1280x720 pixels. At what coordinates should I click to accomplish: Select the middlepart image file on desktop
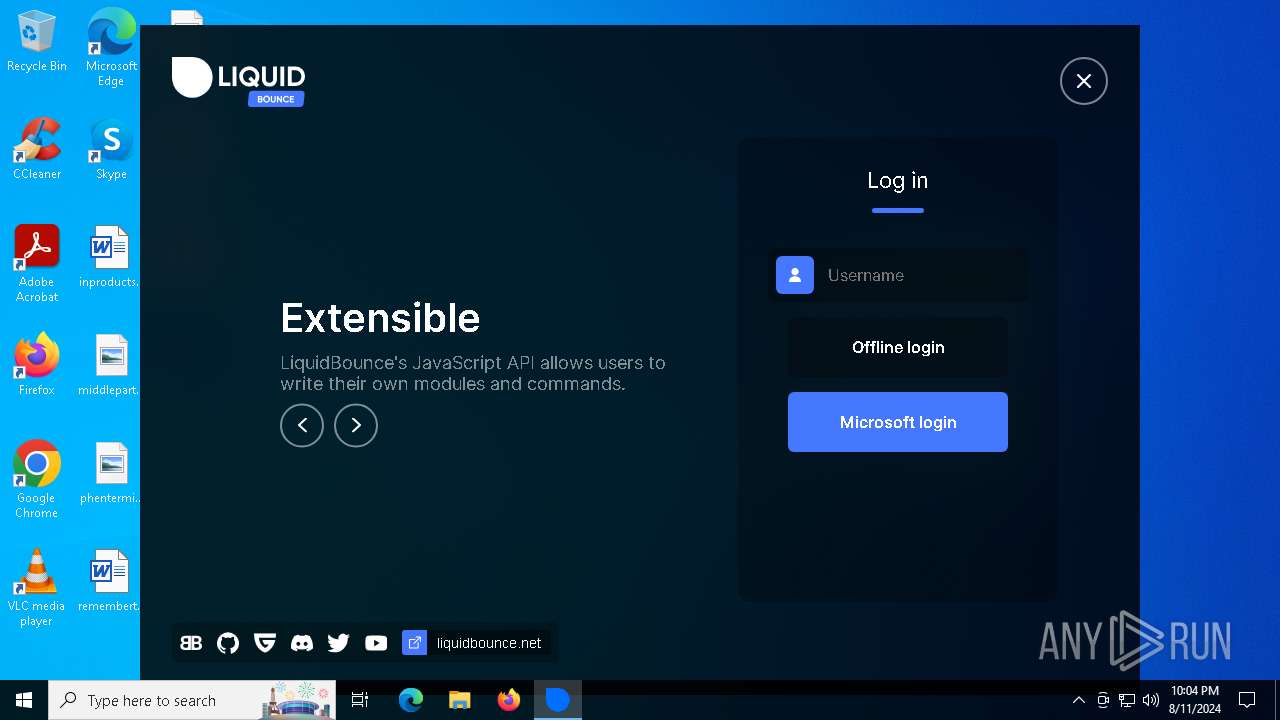(x=109, y=365)
